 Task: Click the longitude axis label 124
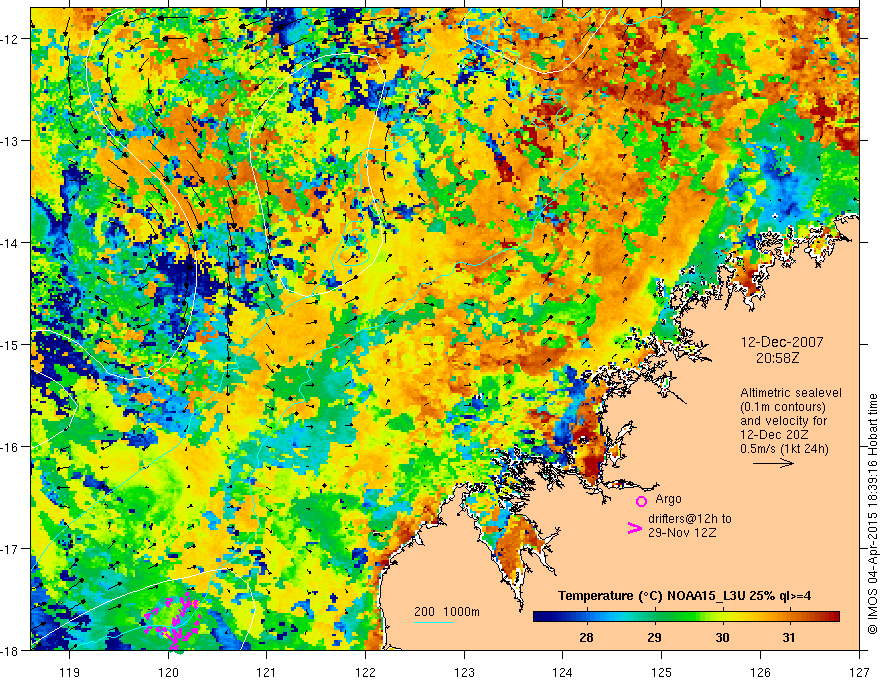(563, 672)
